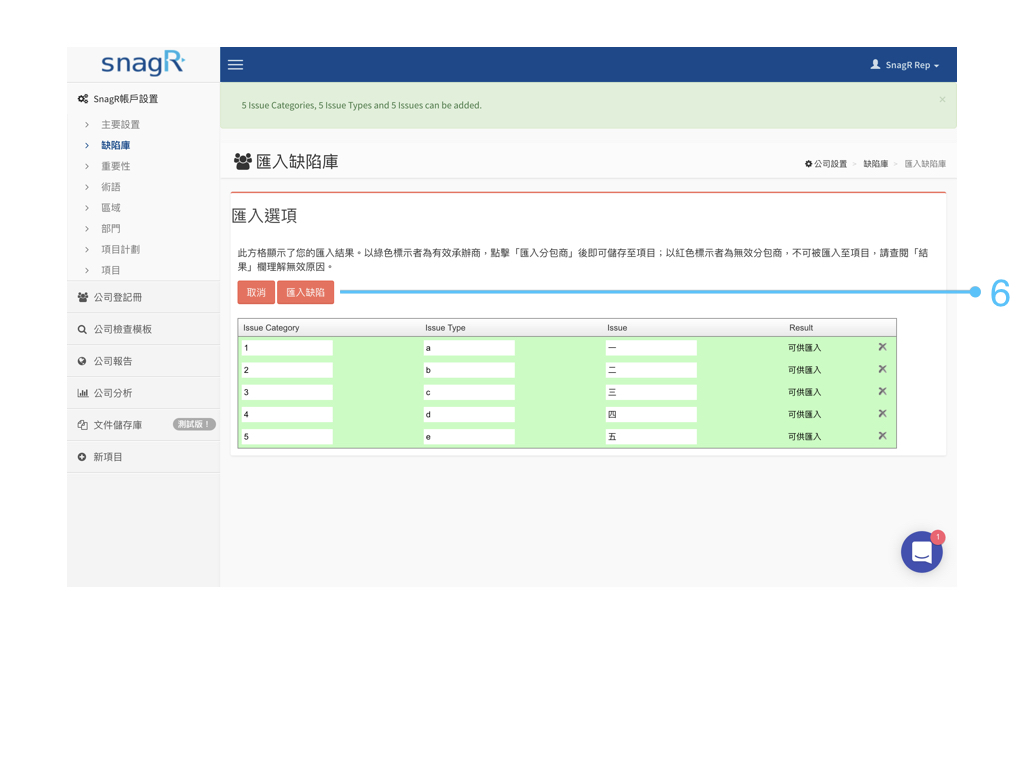Remove row 4 with X icon
The width and height of the screenshot is (1024, 768).
tap(882, 413)
